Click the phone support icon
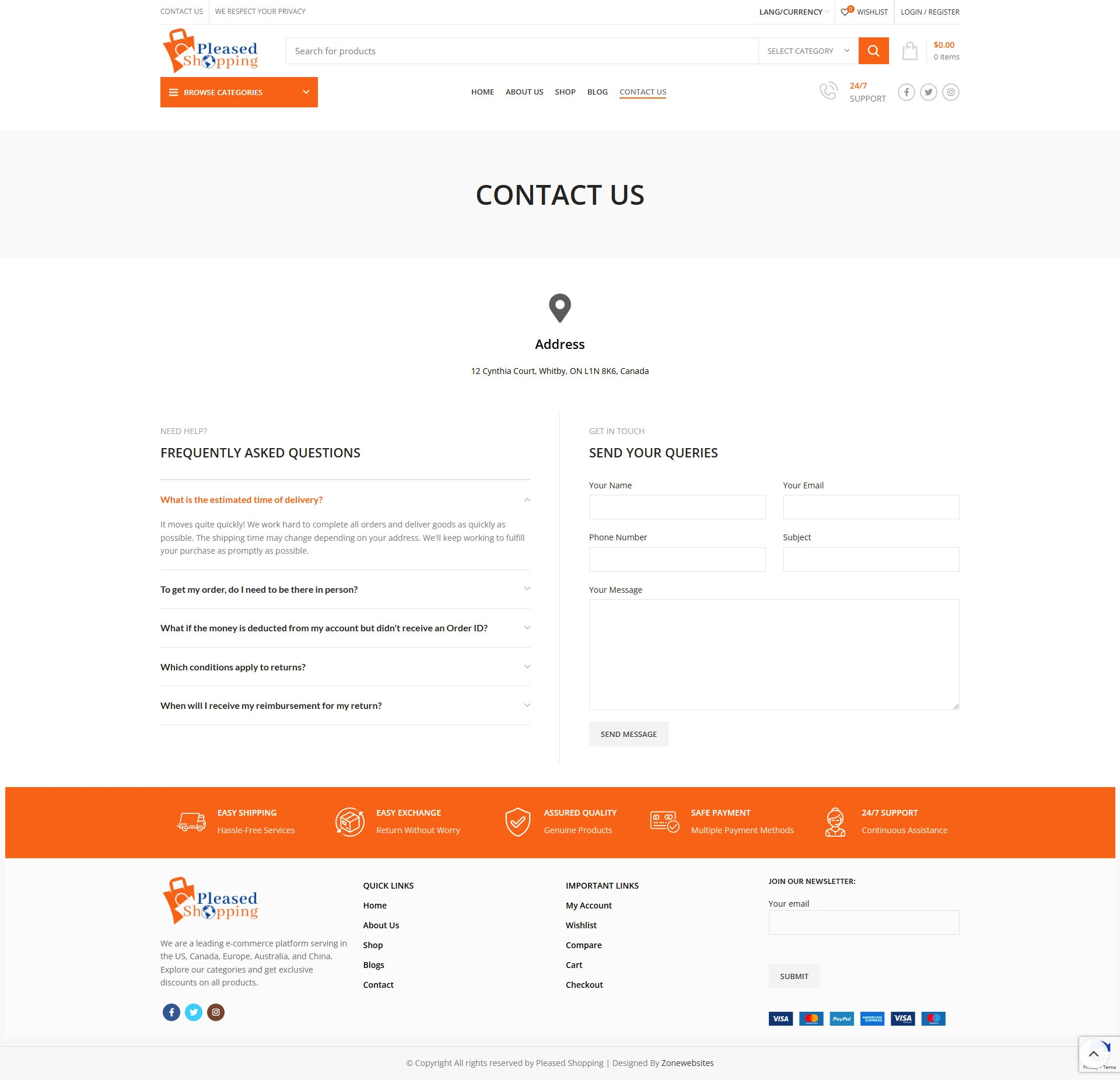The width and height of the screenshot is (1120, 1080). tap(829, 91)
